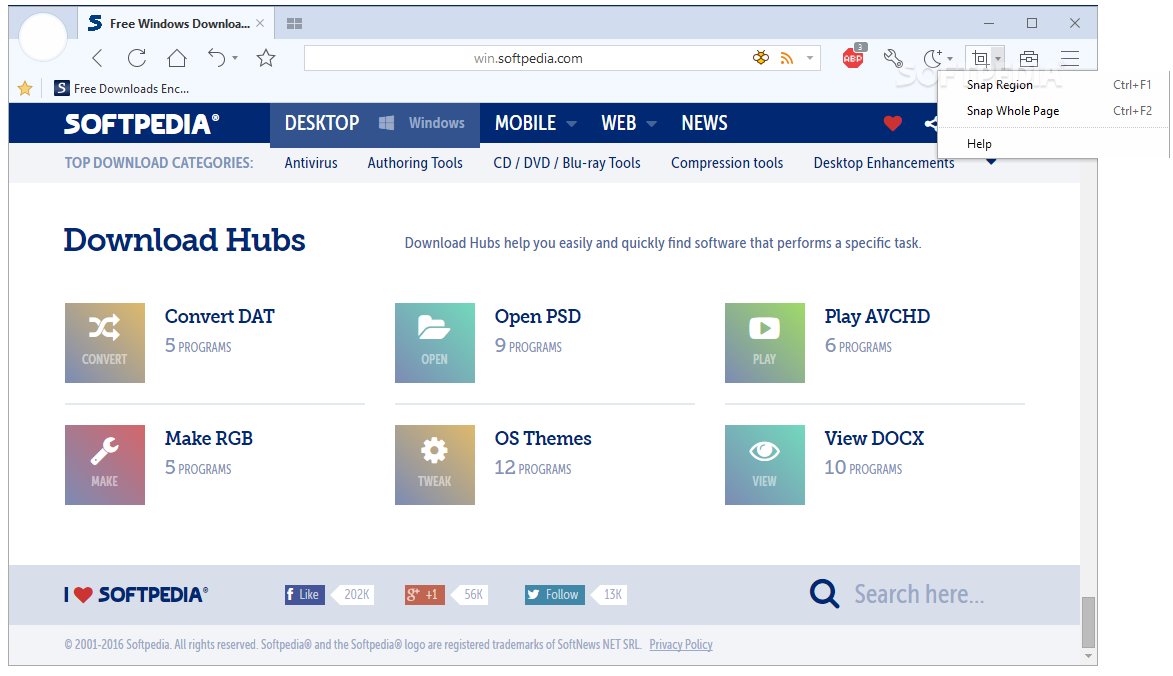This screenshot has height=676, width=1173.
Task: Click the Search here input field
Action: [x=918, y=594]
